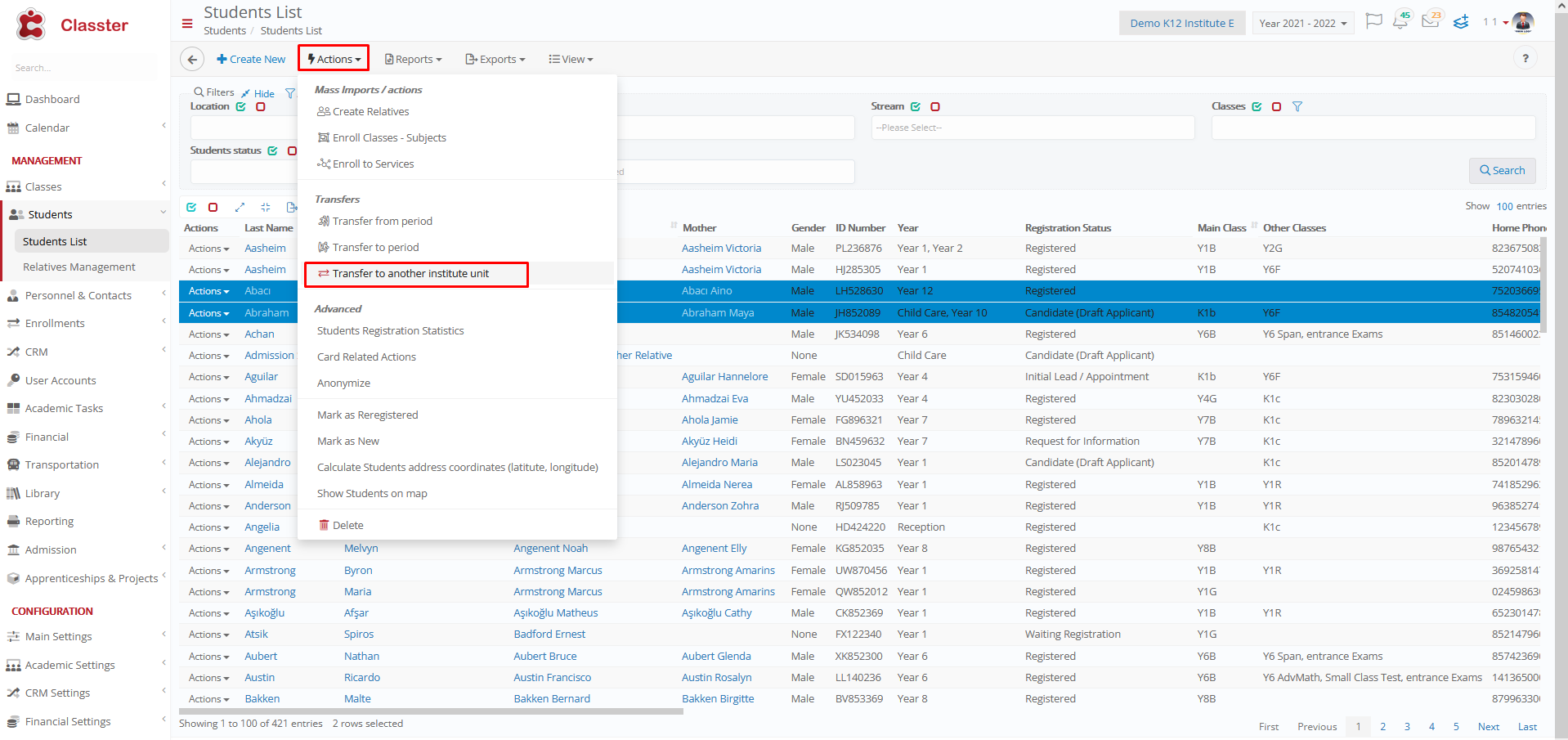This screenshot has height=740, width=1568.
Task: Click the Dashboard icon in sidebar
Action: 13,99
